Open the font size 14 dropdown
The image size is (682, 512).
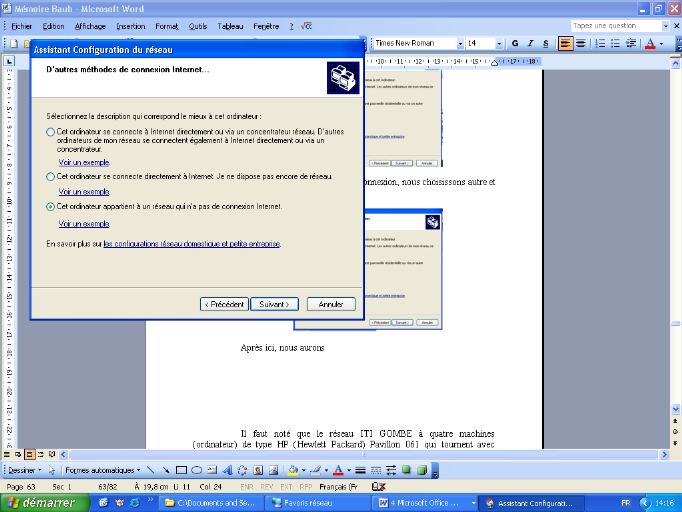[x=499, y=44]
